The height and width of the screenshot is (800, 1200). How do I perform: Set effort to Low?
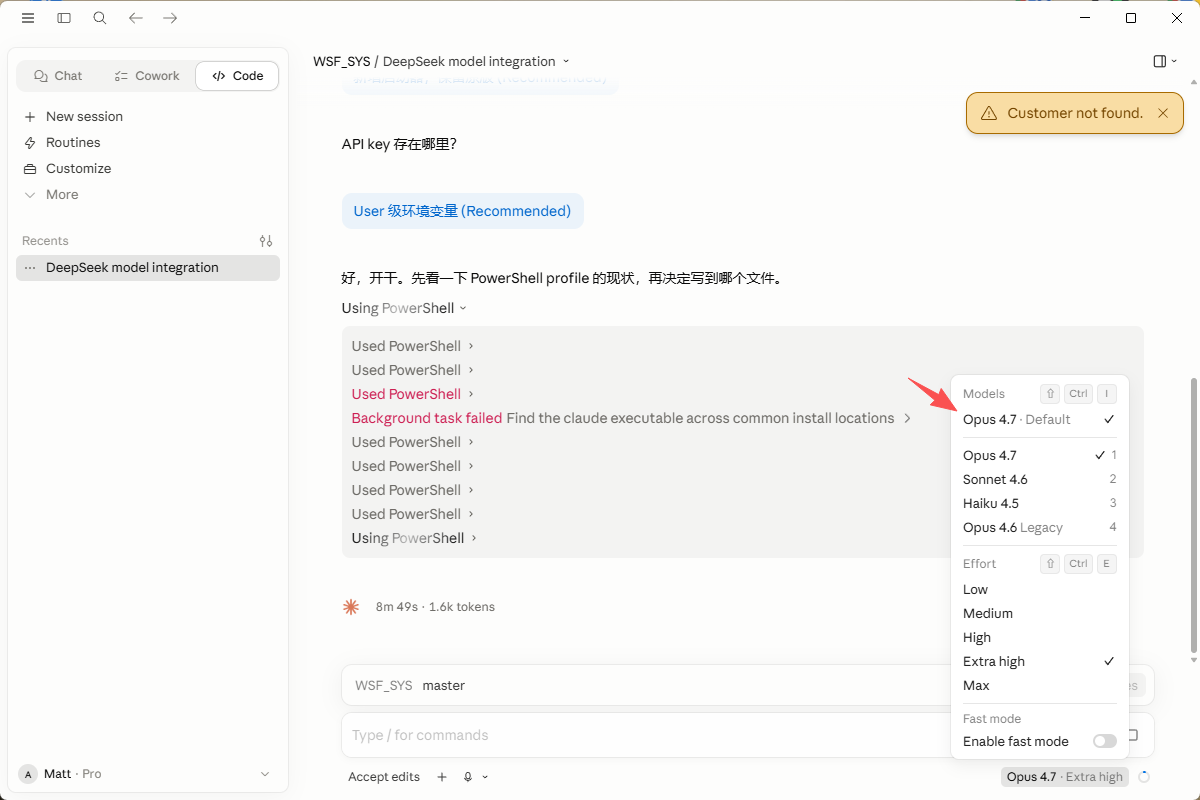tap(1039, 590)
